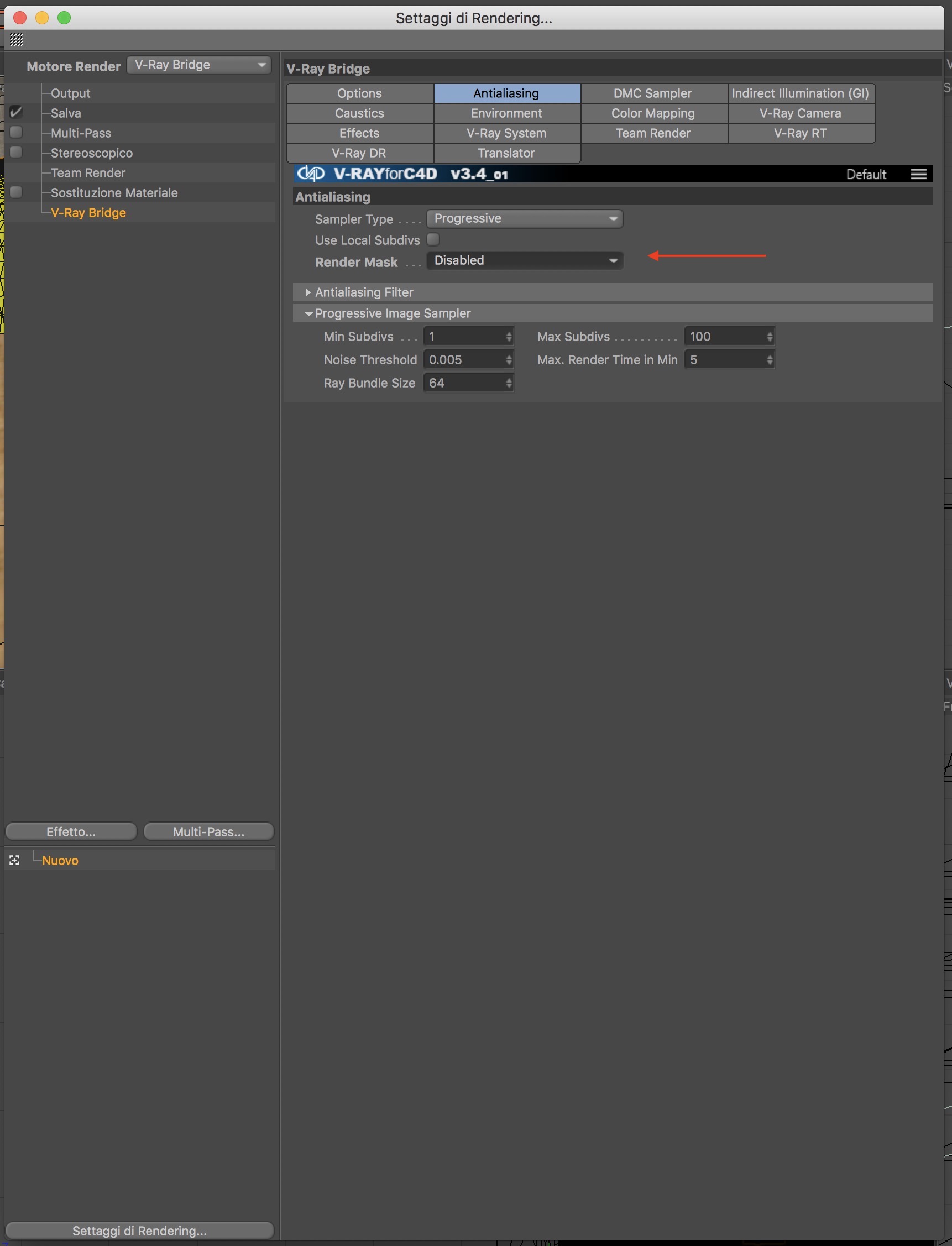Collapse the Progressive Image Sampler section
Image resolution: width=952 pixels, height=1246 pixels.
click(308, 313)
